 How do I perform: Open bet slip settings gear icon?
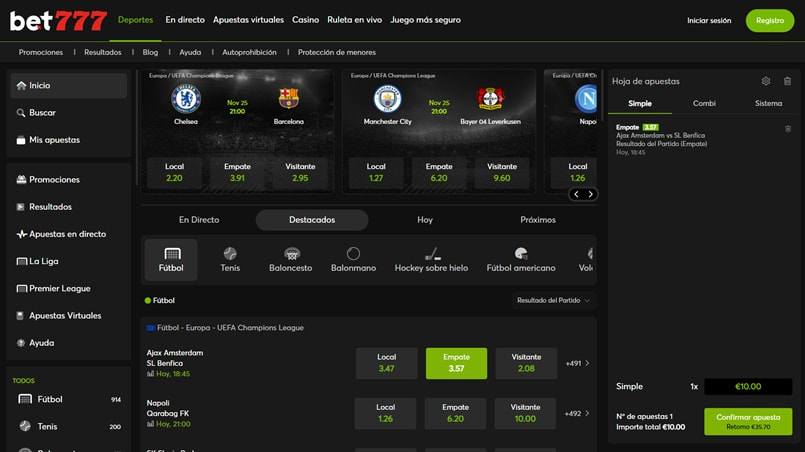click(x=766, y=81)
